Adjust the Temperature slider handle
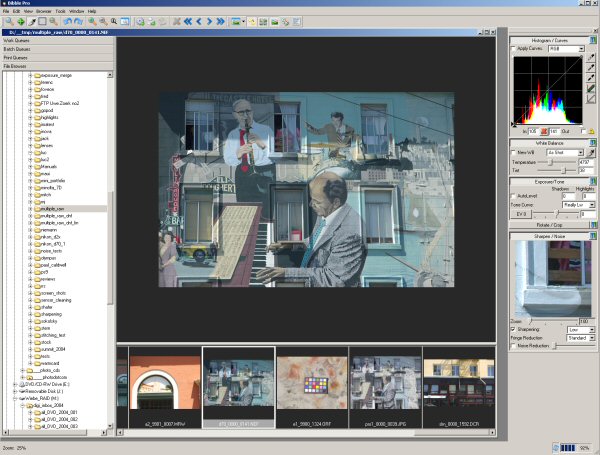600x455 pixels. 551,162
